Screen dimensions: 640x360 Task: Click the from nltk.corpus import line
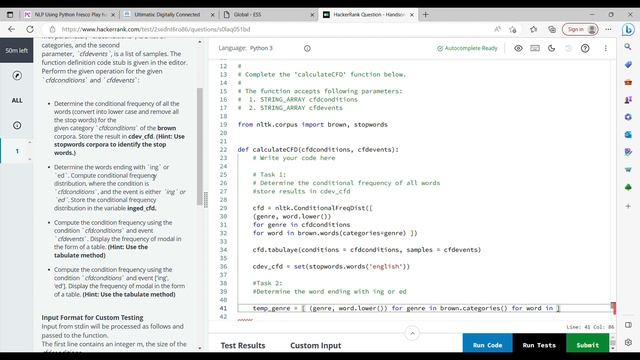[313, 124]
